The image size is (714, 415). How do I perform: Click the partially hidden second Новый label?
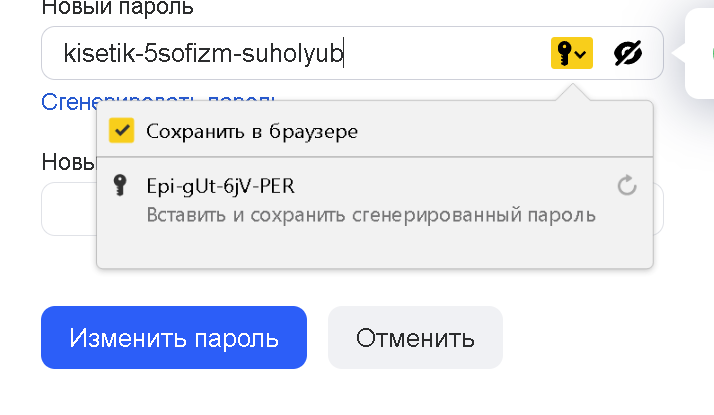click(69, 162)
